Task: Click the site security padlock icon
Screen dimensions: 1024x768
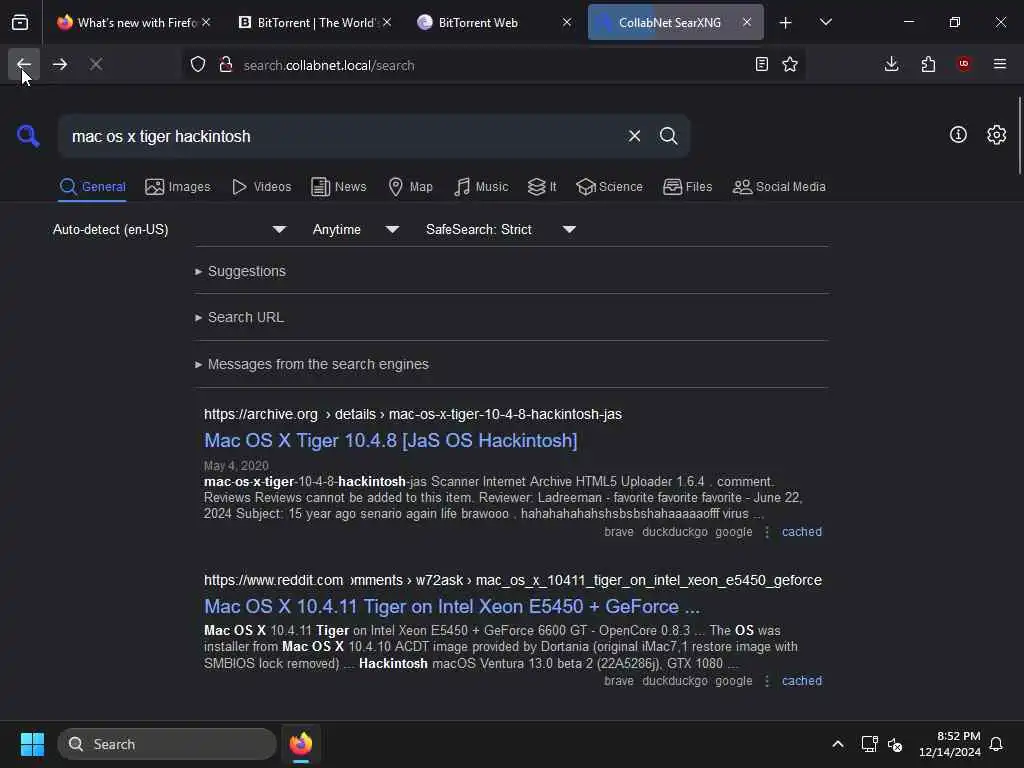Action: pyautogui.click(x=226, y=65)
